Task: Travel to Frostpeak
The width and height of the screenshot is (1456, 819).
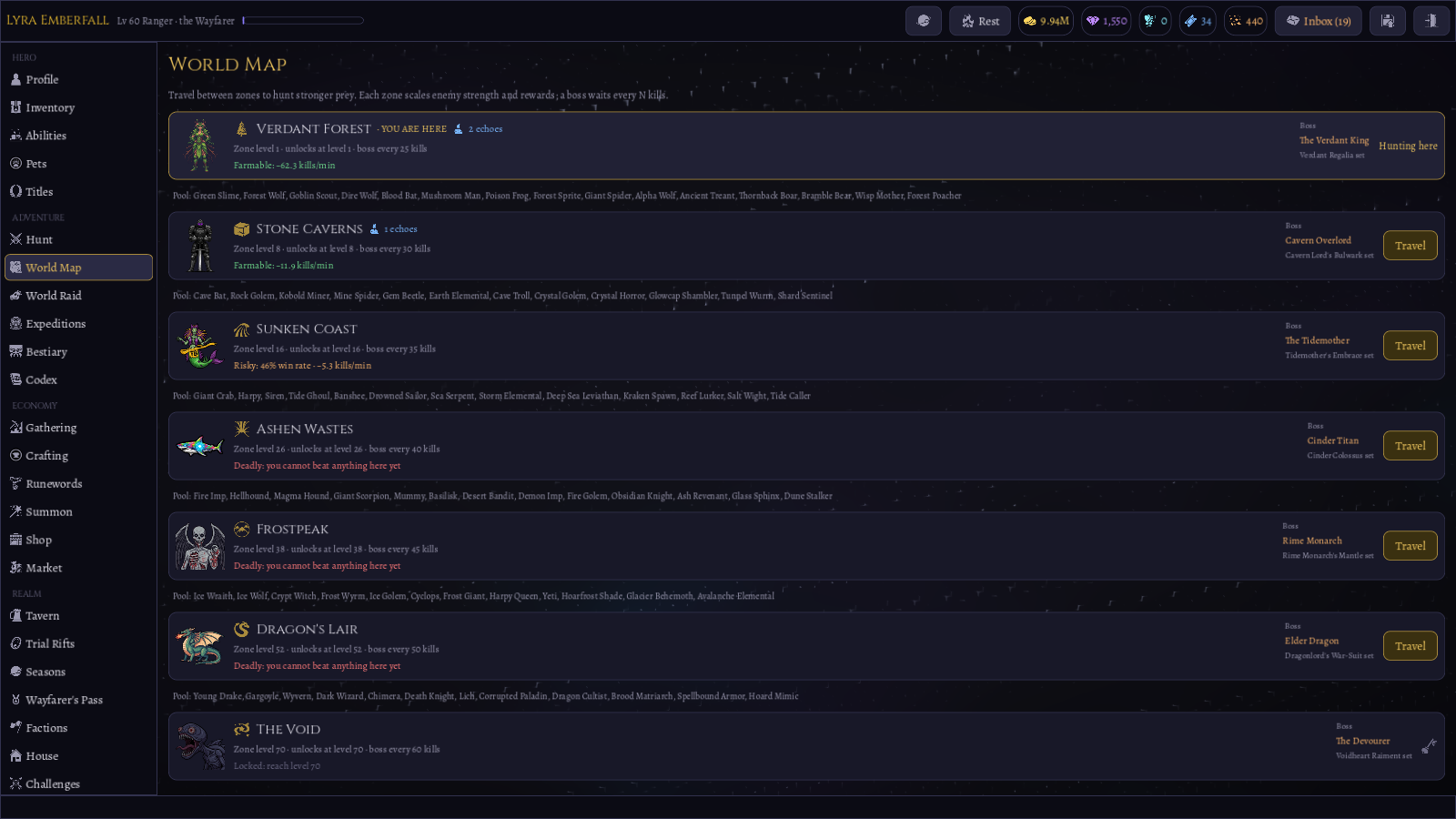Action: pyautogui.click(x=1410, y=546)
